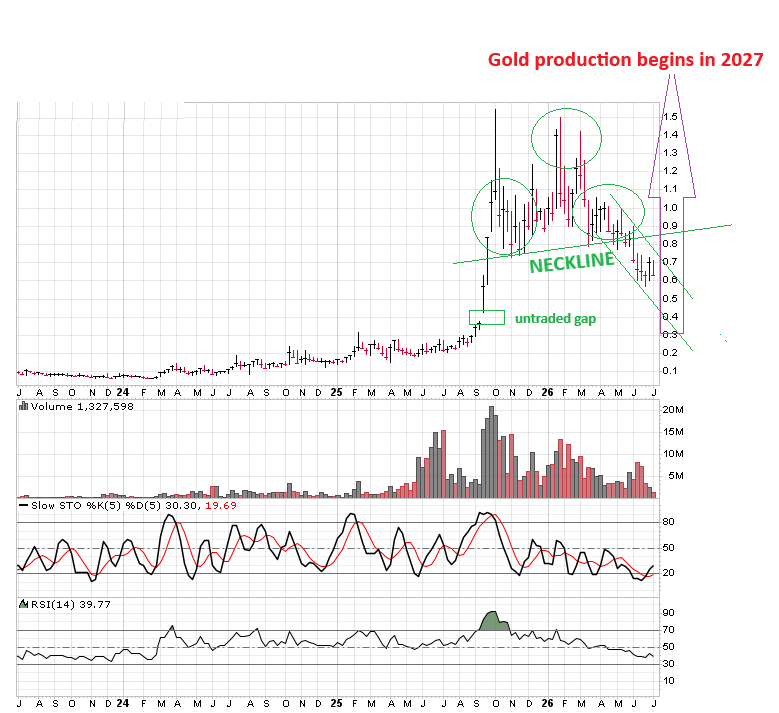779x713 pixels.
Task: Select the 'Gold production begins in 2027' headline
Action: (x=625, y=60)
